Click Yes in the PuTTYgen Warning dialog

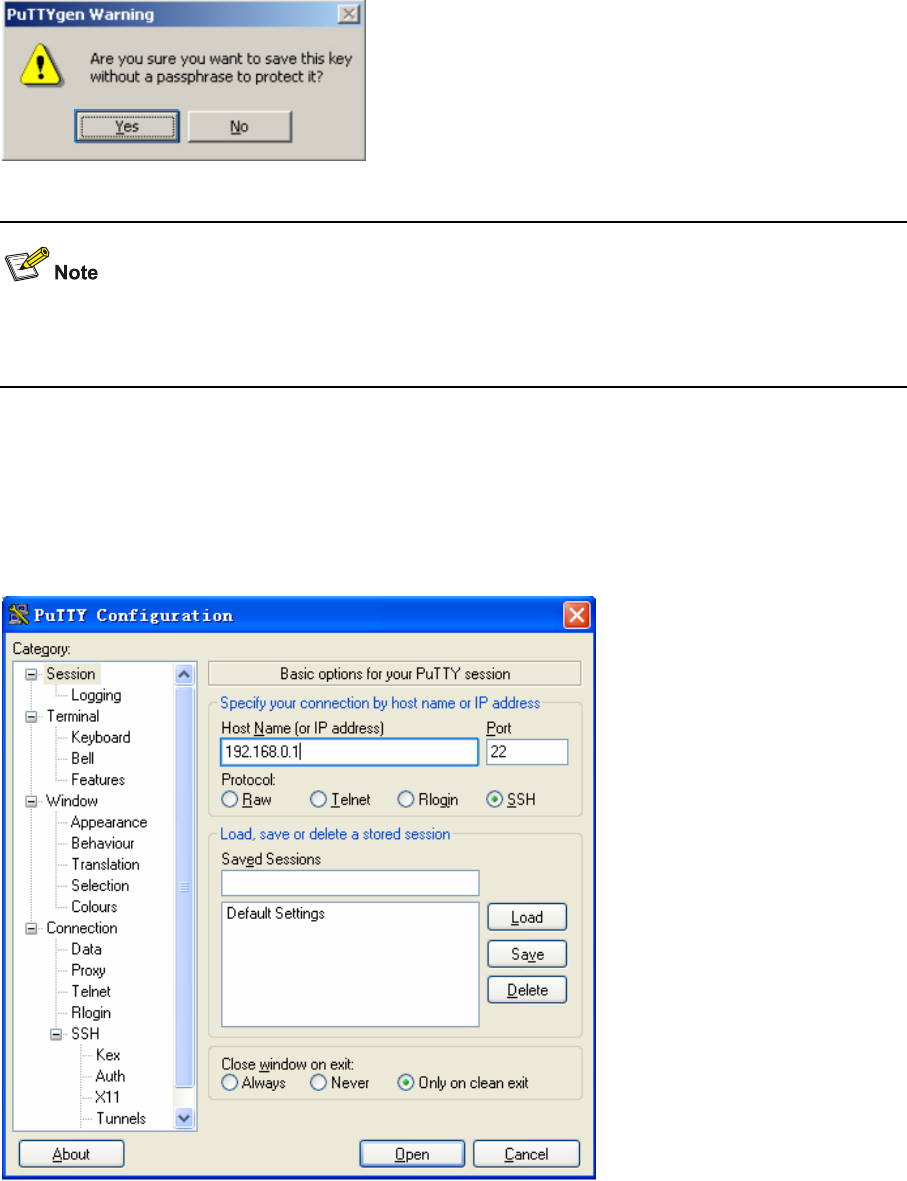[127, 127]
